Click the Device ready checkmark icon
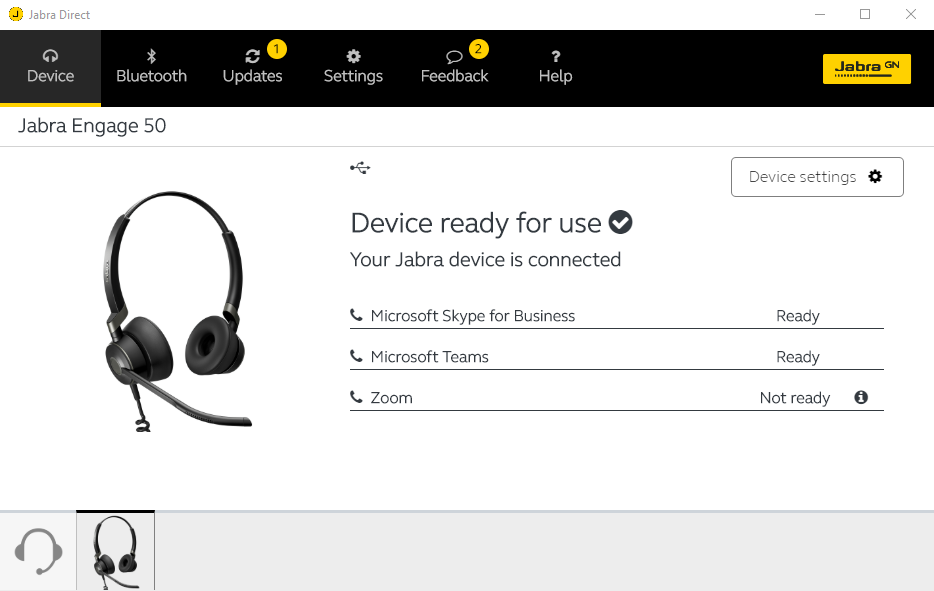 coord(620,222)
